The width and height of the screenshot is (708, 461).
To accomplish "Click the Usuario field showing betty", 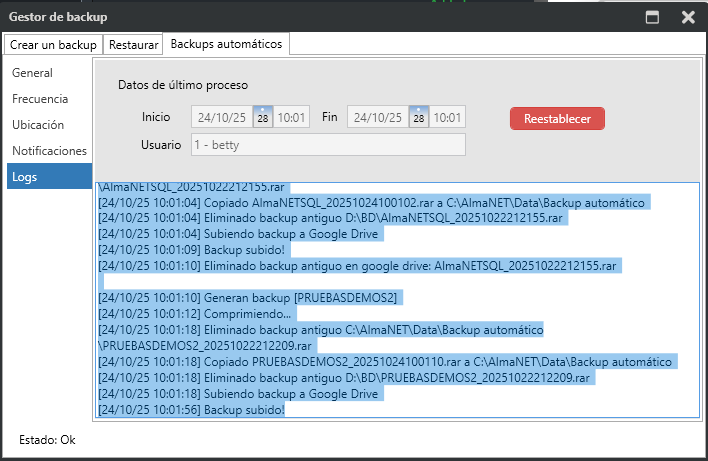I will click(x=327, y=145).
